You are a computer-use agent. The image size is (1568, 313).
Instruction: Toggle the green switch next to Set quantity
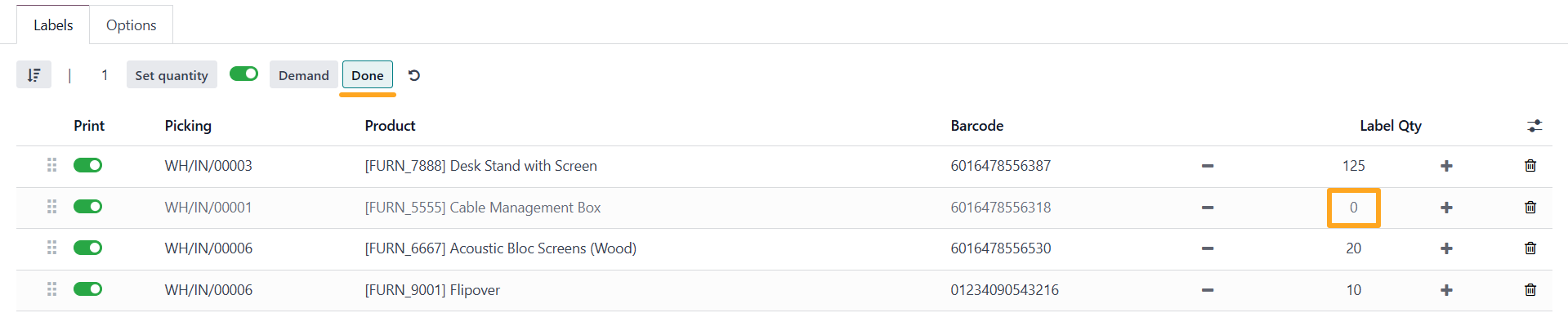click(x=243, y=74)
